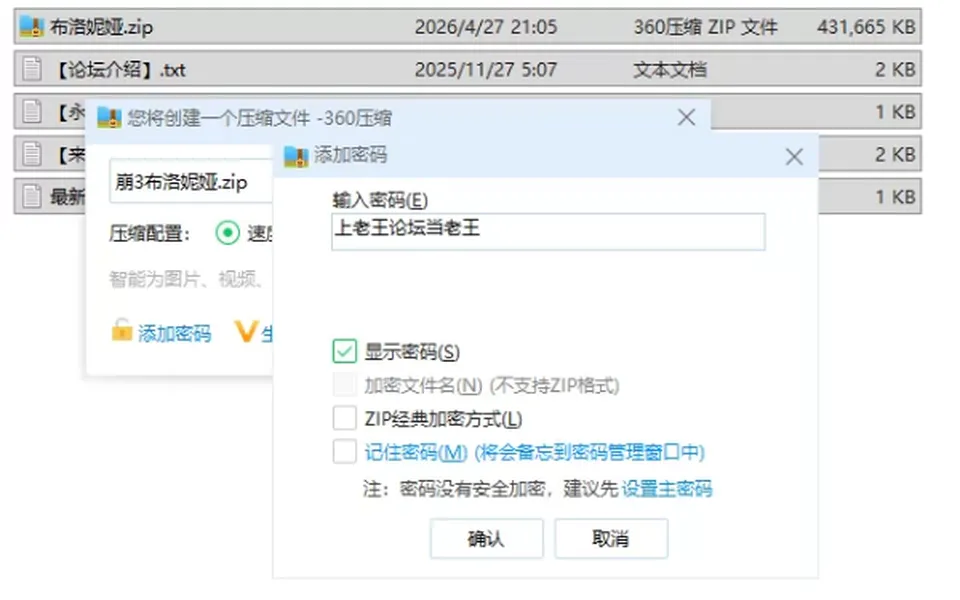Enable the ZIP经典加密方式(L) checkbox
Image resolution: width=960 pixels, height=600 pixels.
pyautogui.click(x=344, y=418)
